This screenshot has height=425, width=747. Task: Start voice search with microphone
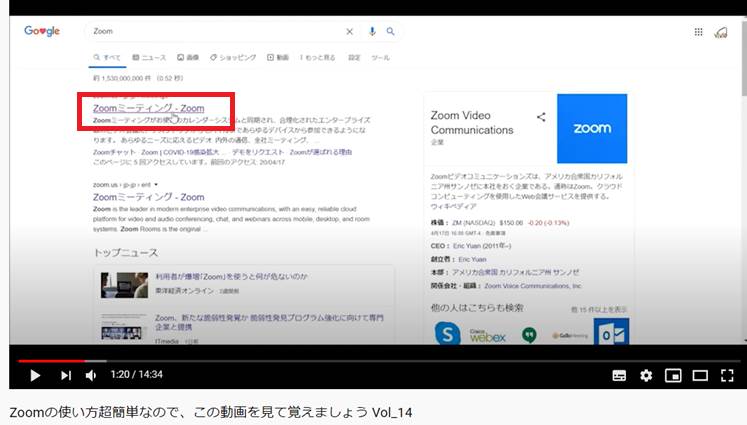pyautogui.click(x=372, y=31)
